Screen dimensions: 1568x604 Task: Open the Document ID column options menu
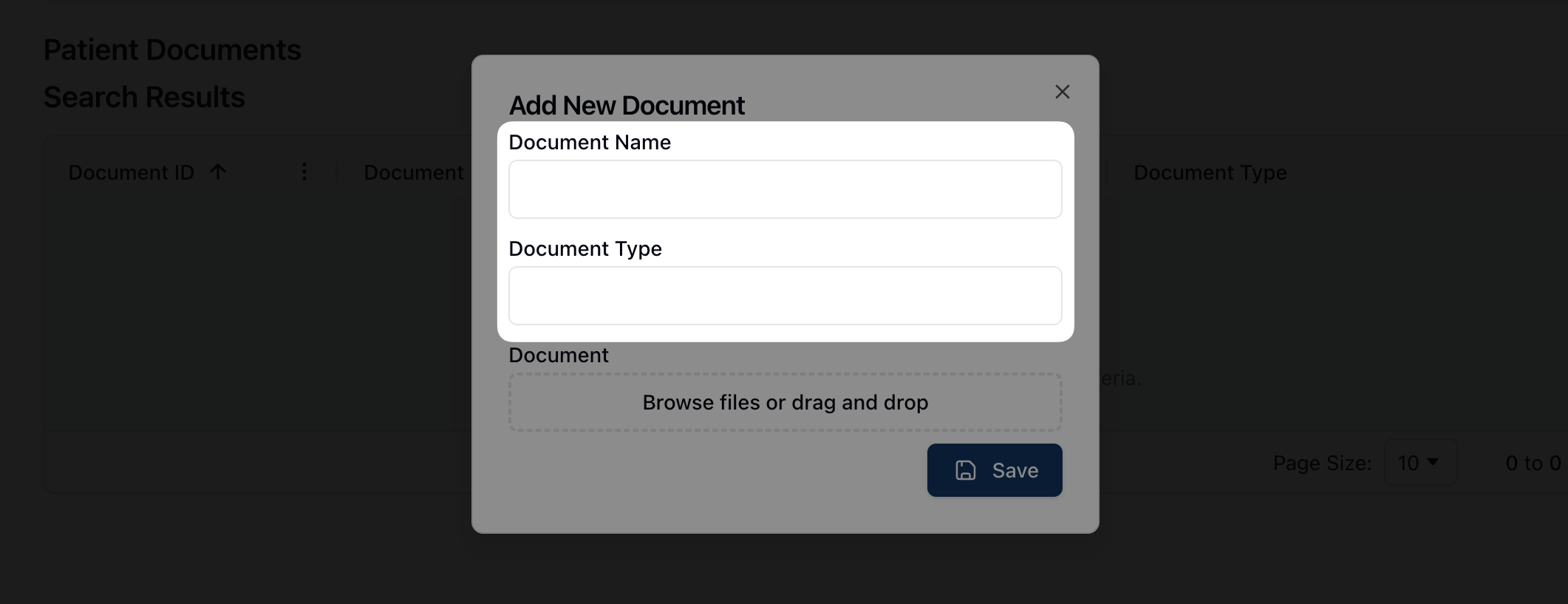click(x=304, y=172)
